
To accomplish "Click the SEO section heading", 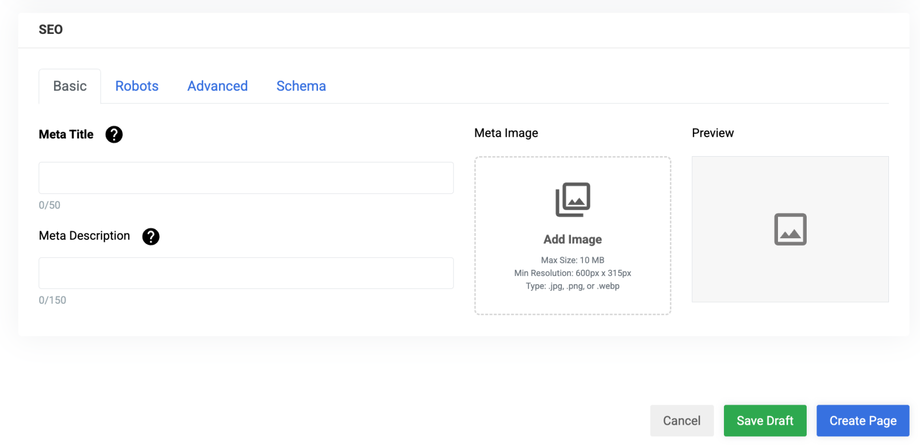I will pos(51,30).
